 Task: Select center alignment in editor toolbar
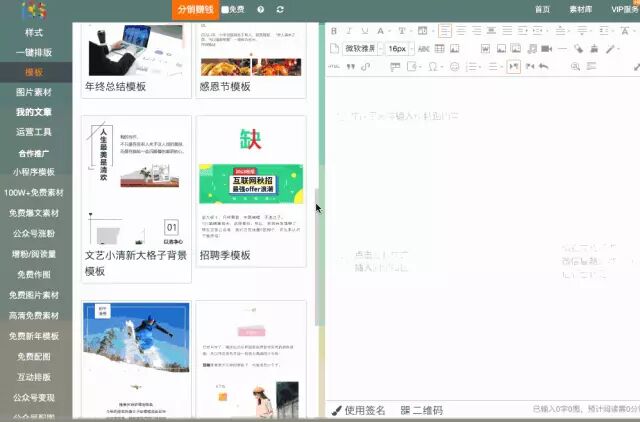tap(461, 31)
